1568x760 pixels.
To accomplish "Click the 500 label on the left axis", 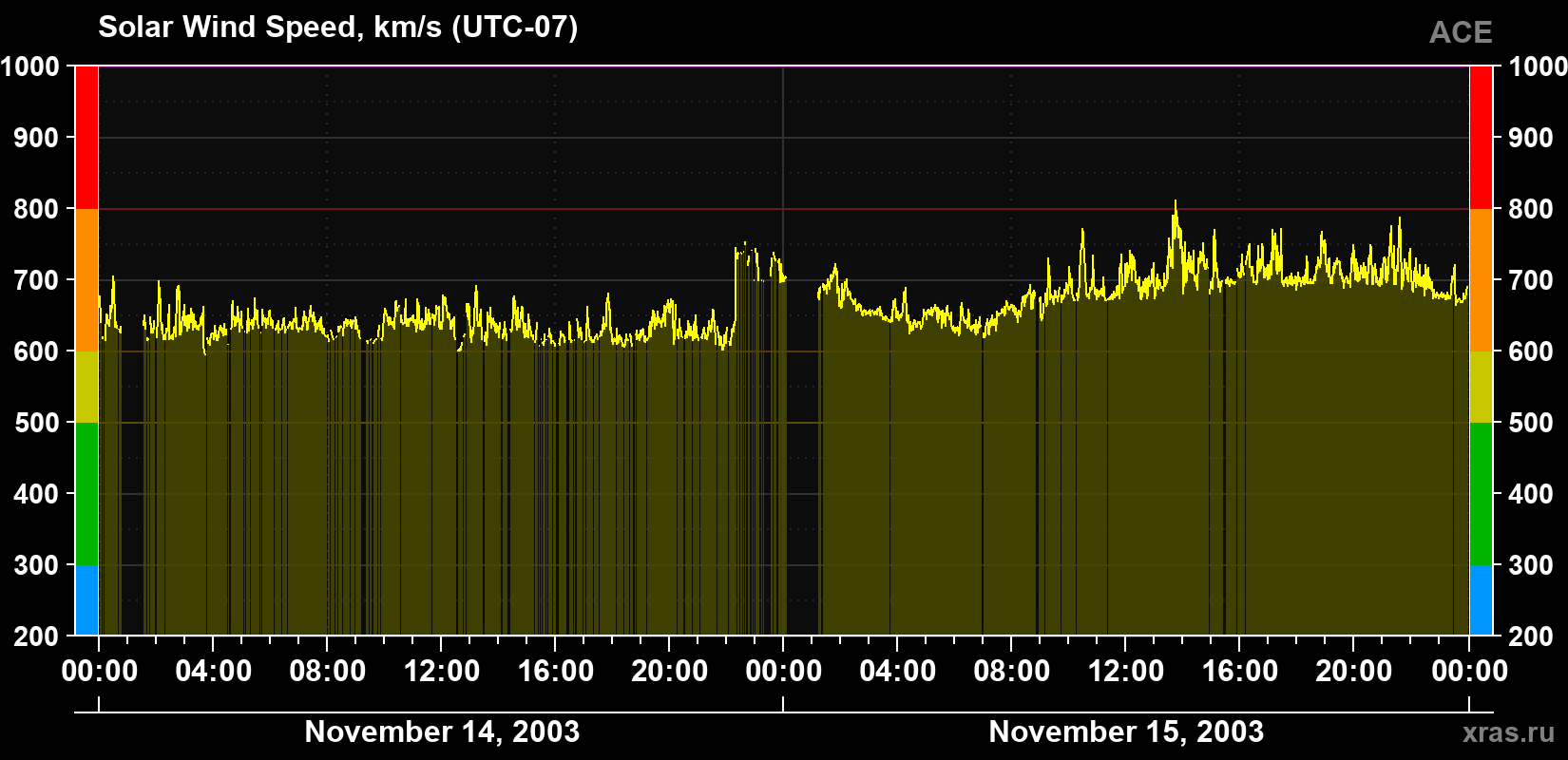I will pos(37,423).
